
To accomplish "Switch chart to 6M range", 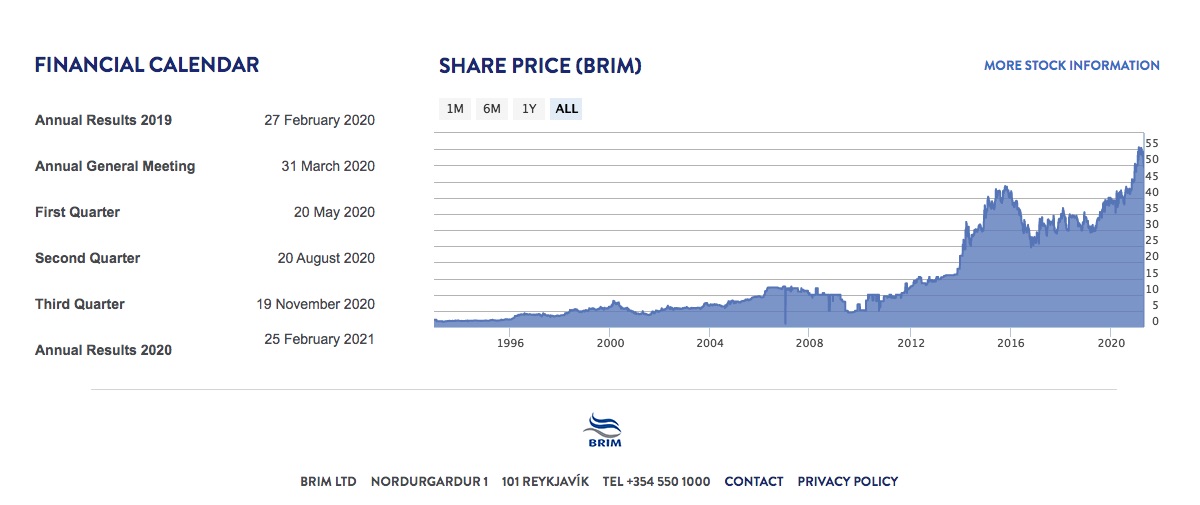I will click(x=492, y=109).
